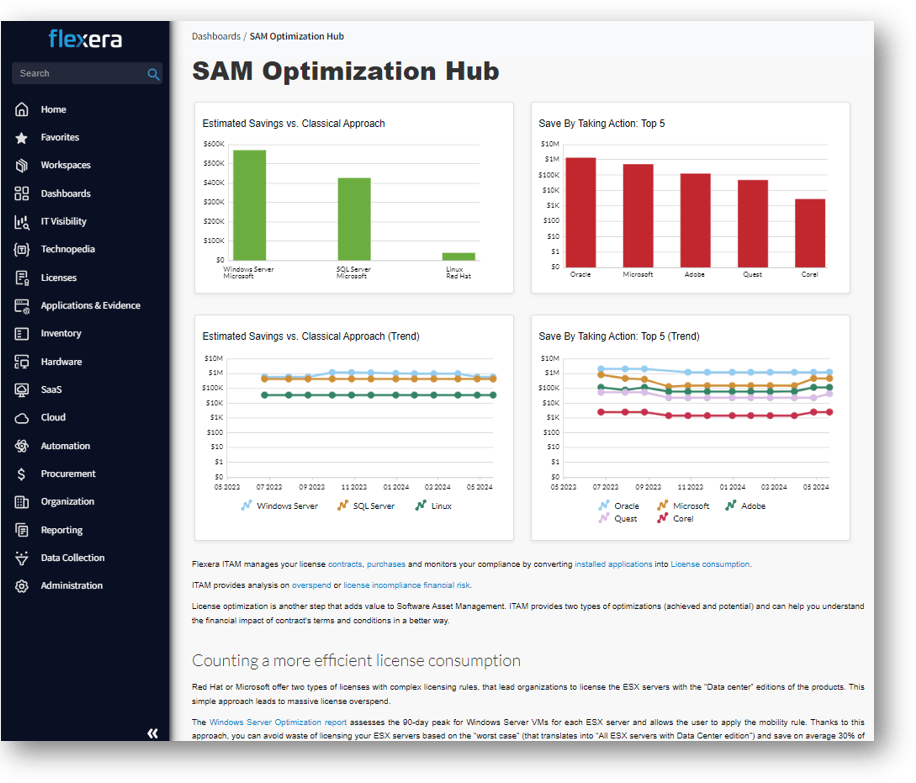
Task: Click the Adobe red bar
Action: pyautogui.click(x=695, y=221)
